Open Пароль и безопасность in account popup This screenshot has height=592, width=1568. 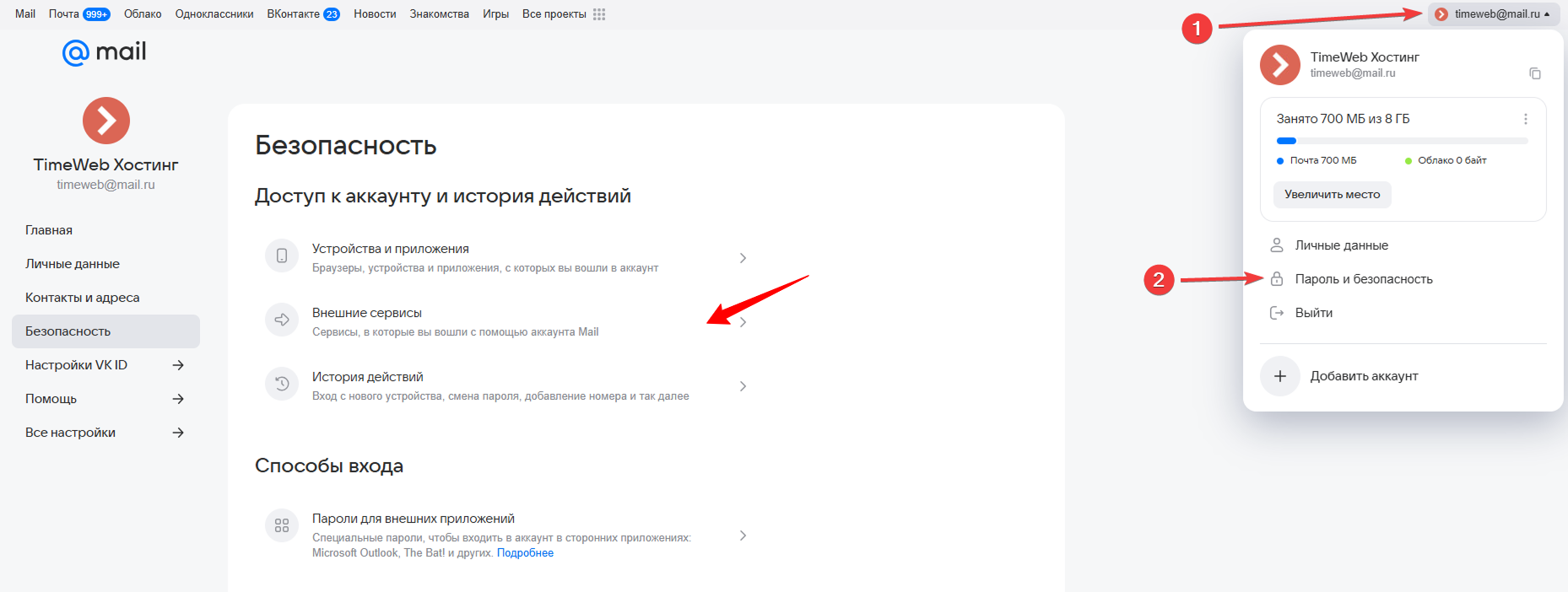click(x=1403, y=279)
